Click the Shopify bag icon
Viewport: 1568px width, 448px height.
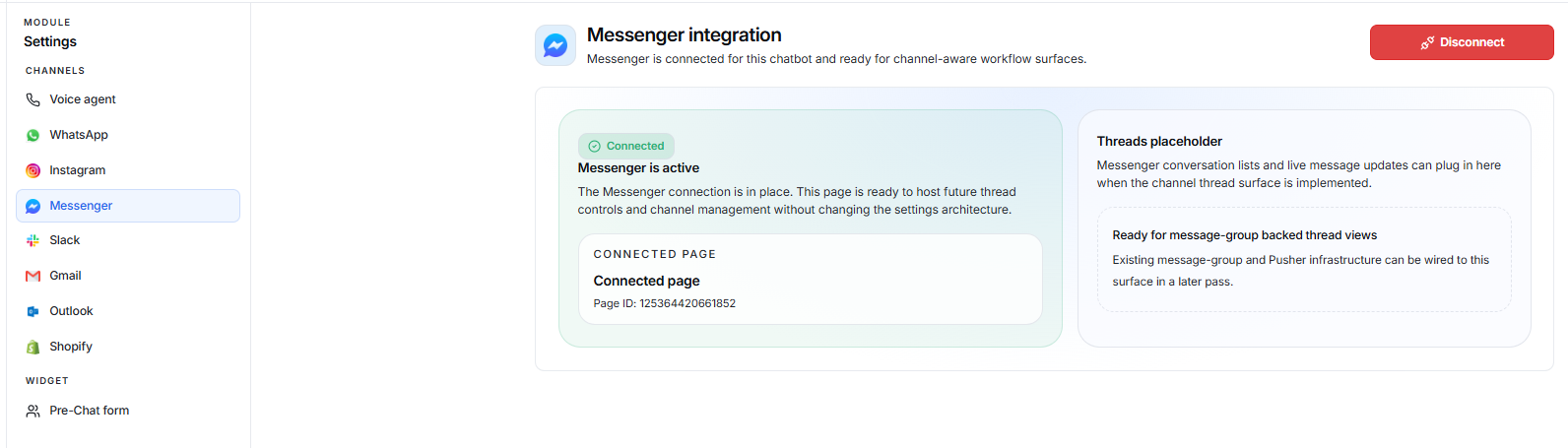coord(33,347)
